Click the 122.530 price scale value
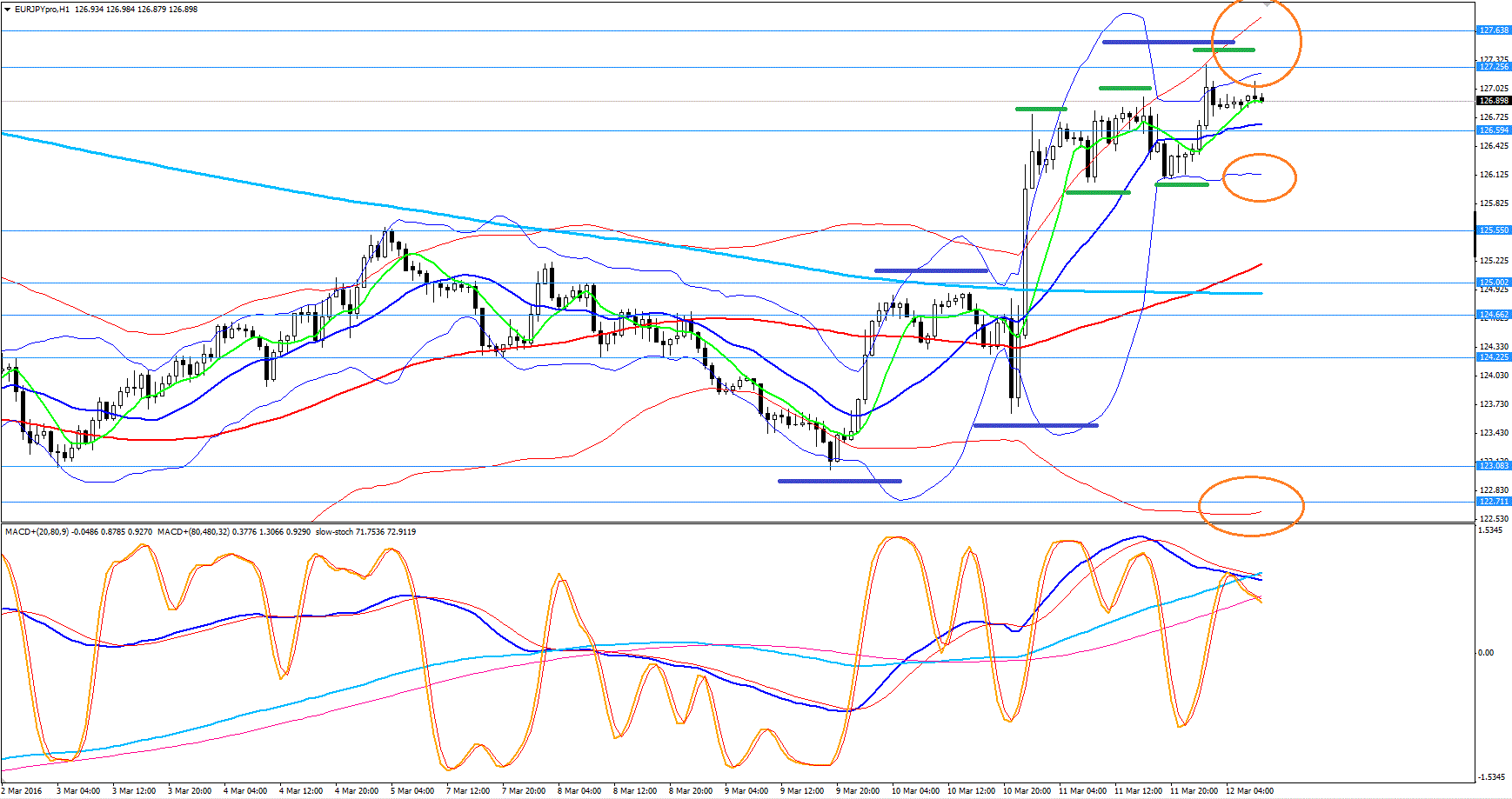 point(1494,519)
